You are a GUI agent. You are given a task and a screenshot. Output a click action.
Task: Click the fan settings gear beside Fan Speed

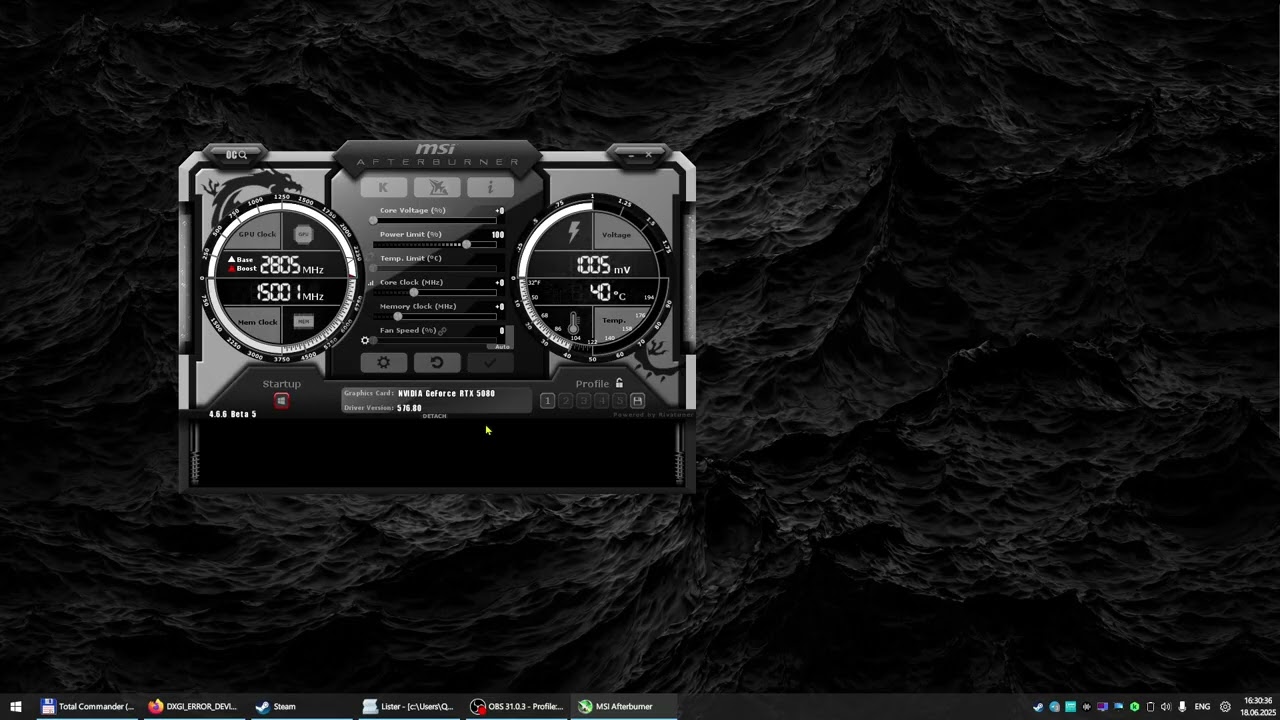(x=365, y=340)
